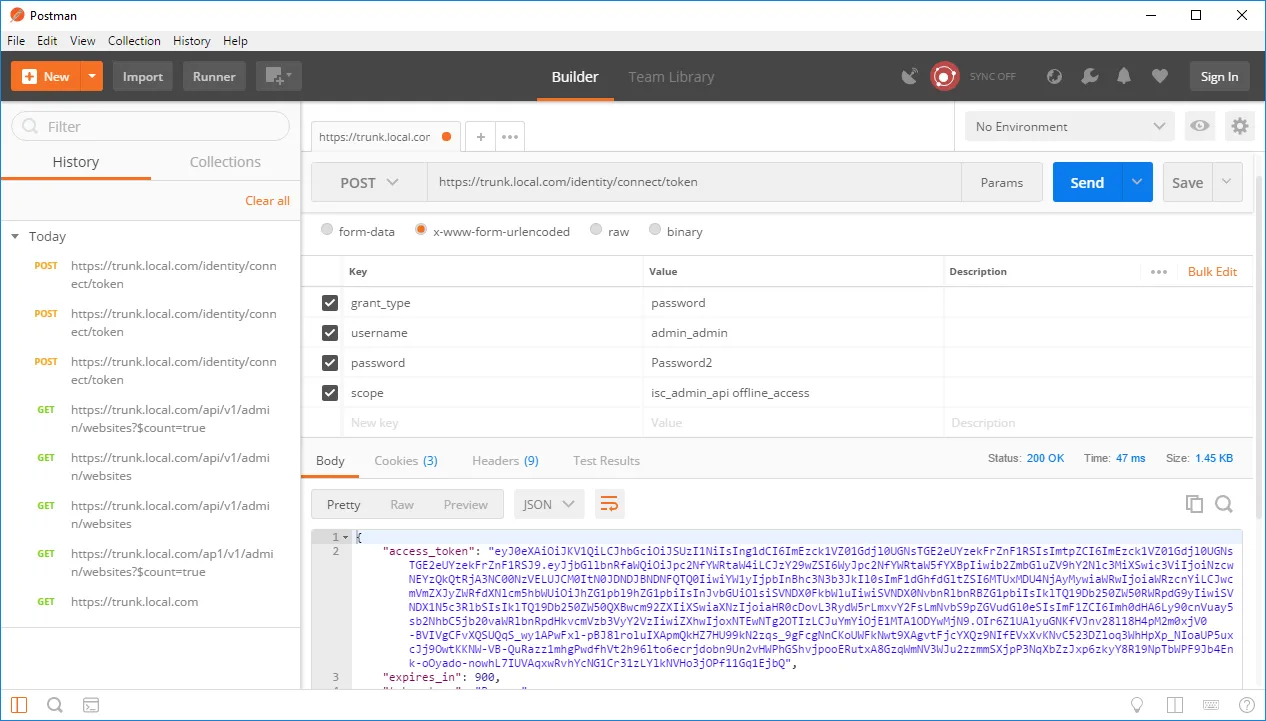
Task: Add a new request tab
Action: point(480,137)
